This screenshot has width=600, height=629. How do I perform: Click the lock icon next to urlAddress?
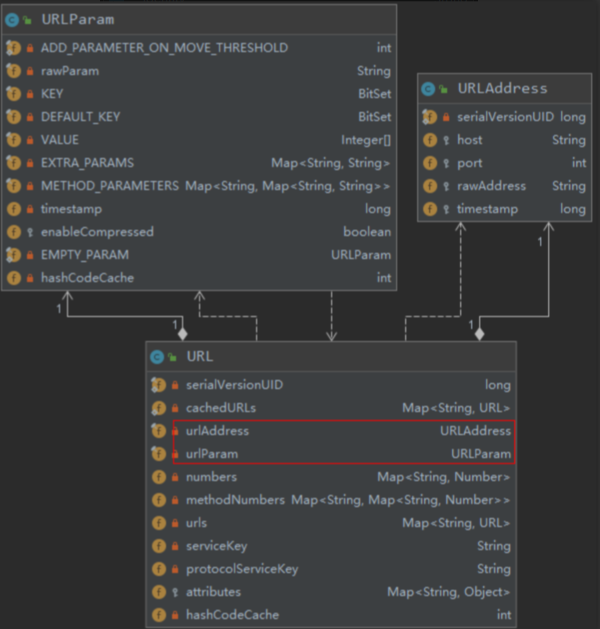174,431
